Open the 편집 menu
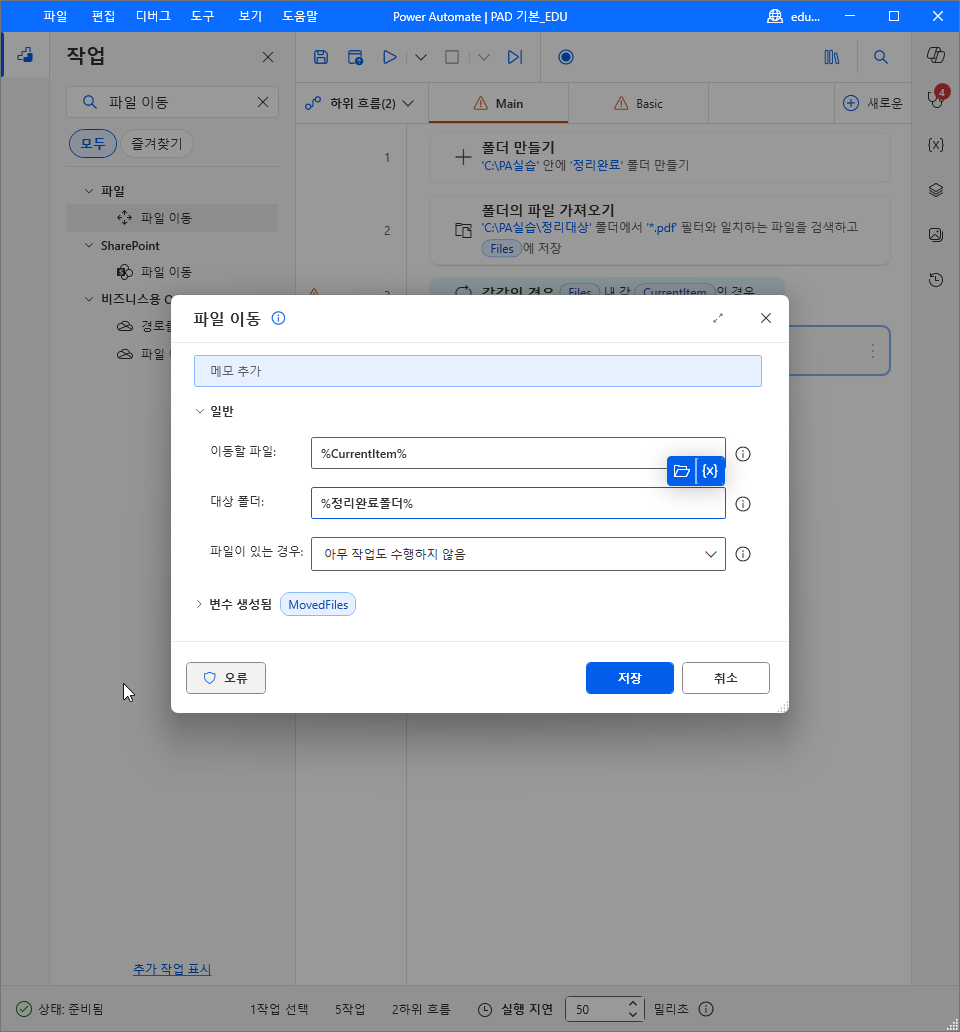 103,16
